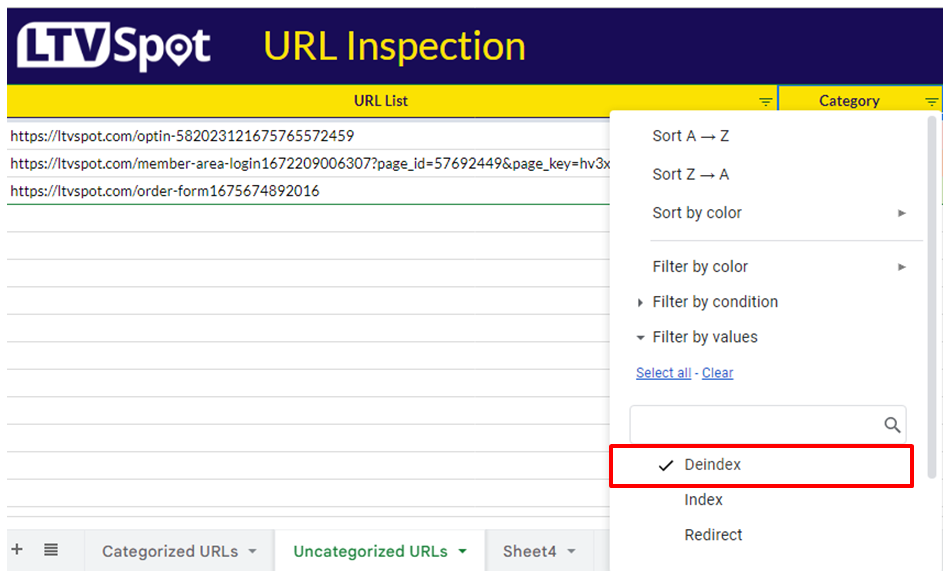950x580 pixels.
Task: Open the URL List column filter icon
Action: pos(765,102)
